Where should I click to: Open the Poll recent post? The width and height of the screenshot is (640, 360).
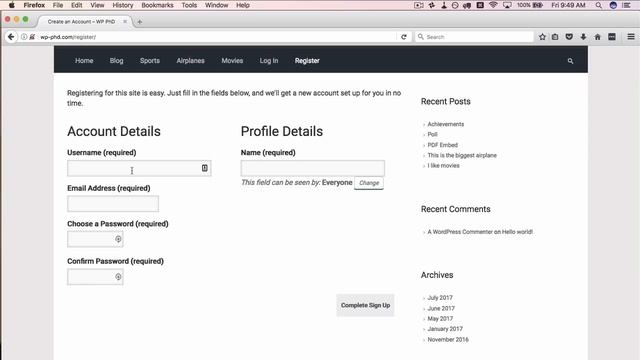[x=432, y=134]
